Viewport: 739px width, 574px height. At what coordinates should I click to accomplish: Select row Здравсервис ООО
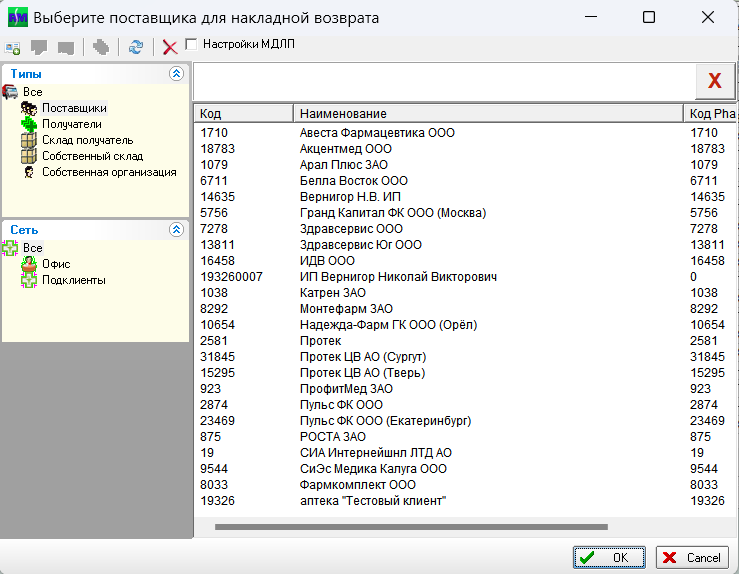(464, 229)
